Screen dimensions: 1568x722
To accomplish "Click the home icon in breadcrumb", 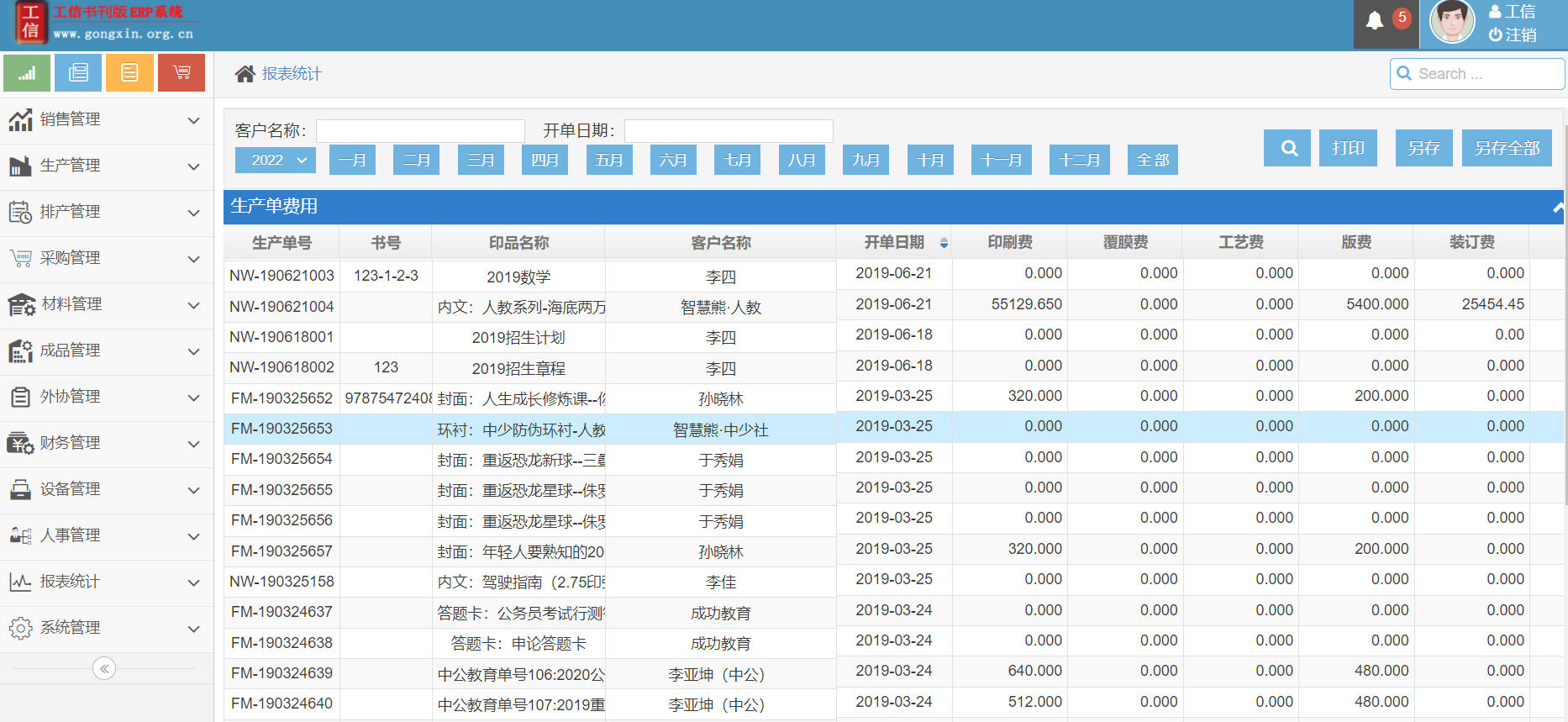I will click(245, 74).
